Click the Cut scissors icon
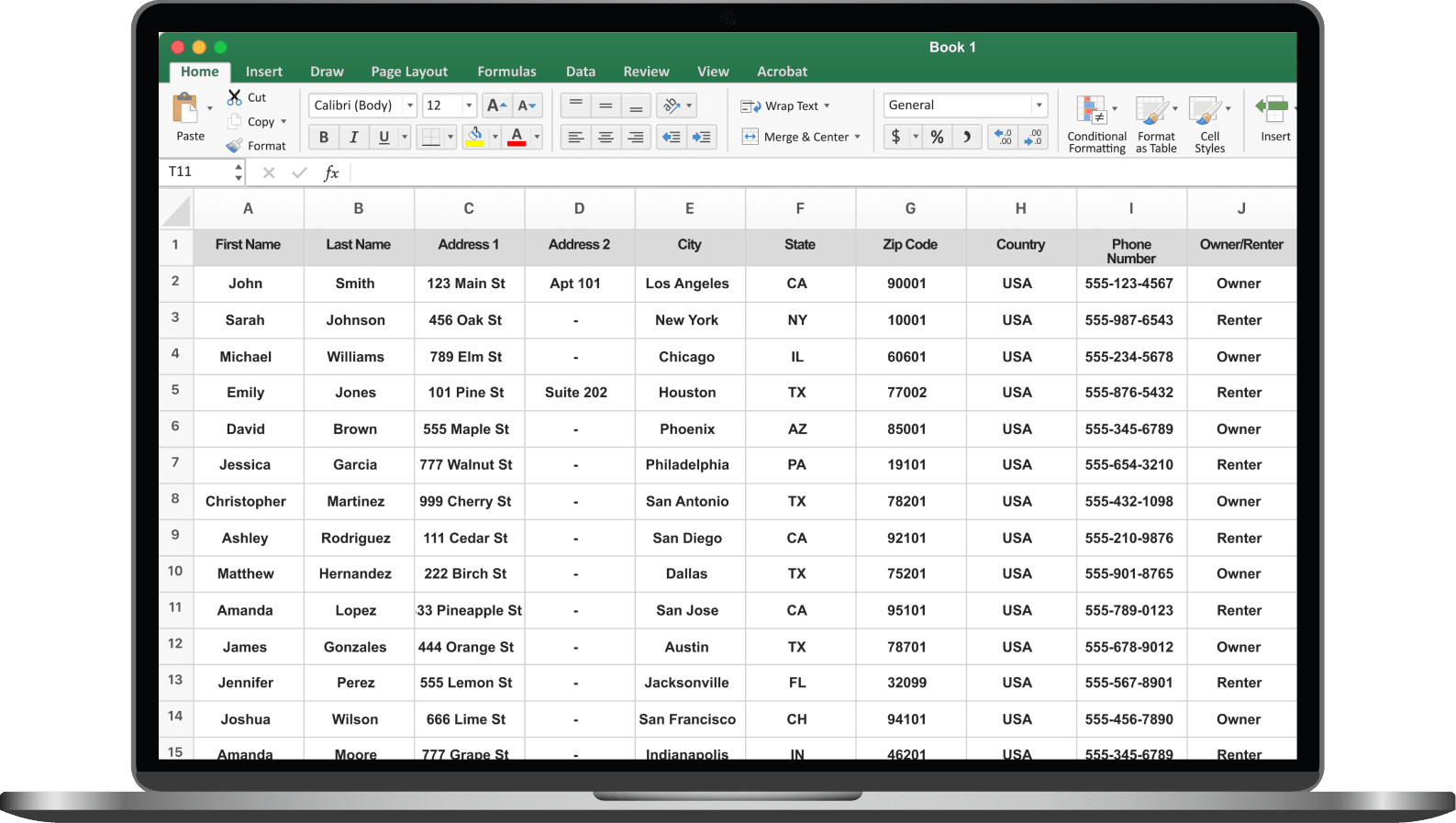This screenshot has width=1456, height=823. point(235,97)
